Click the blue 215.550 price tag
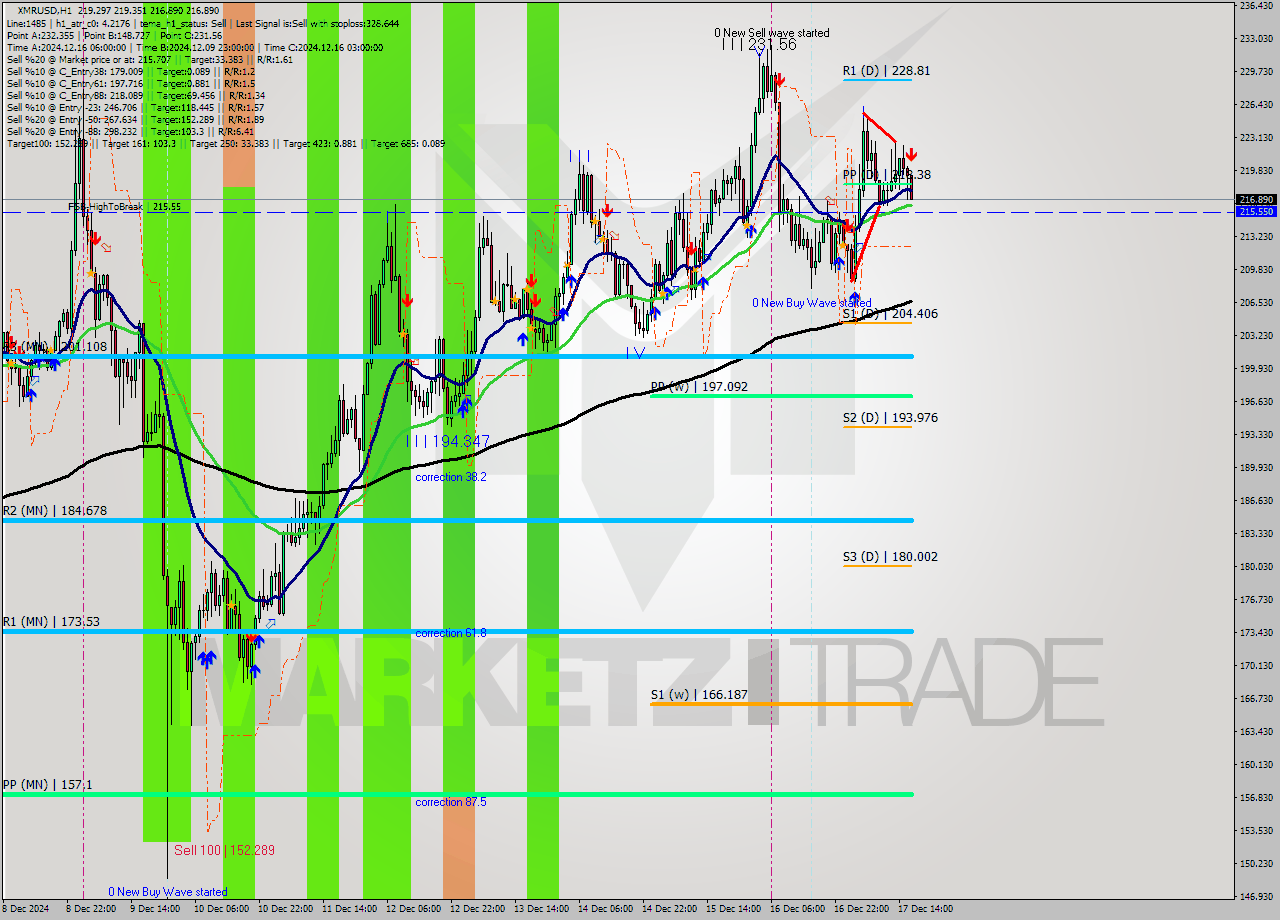The height and width of the screenshot is (920, 1280). click(x=1256, y=212)
